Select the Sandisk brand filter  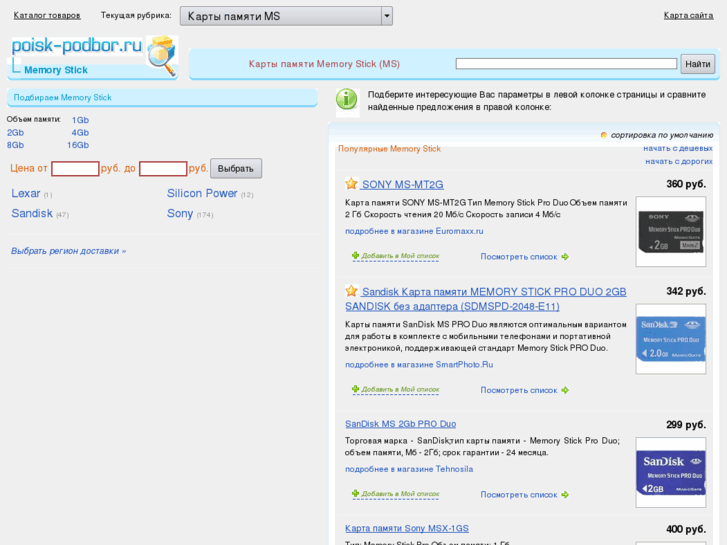[x=32, y=213]
